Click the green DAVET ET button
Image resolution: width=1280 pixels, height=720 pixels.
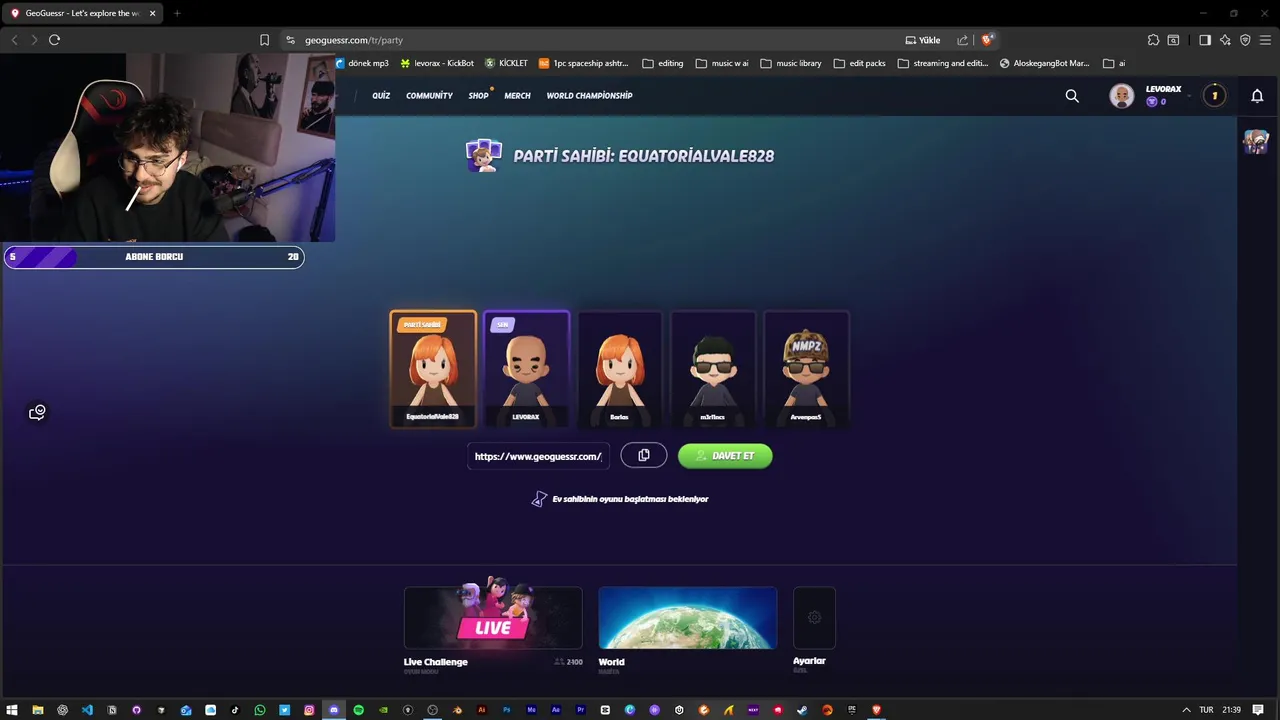tap(725, 456)
